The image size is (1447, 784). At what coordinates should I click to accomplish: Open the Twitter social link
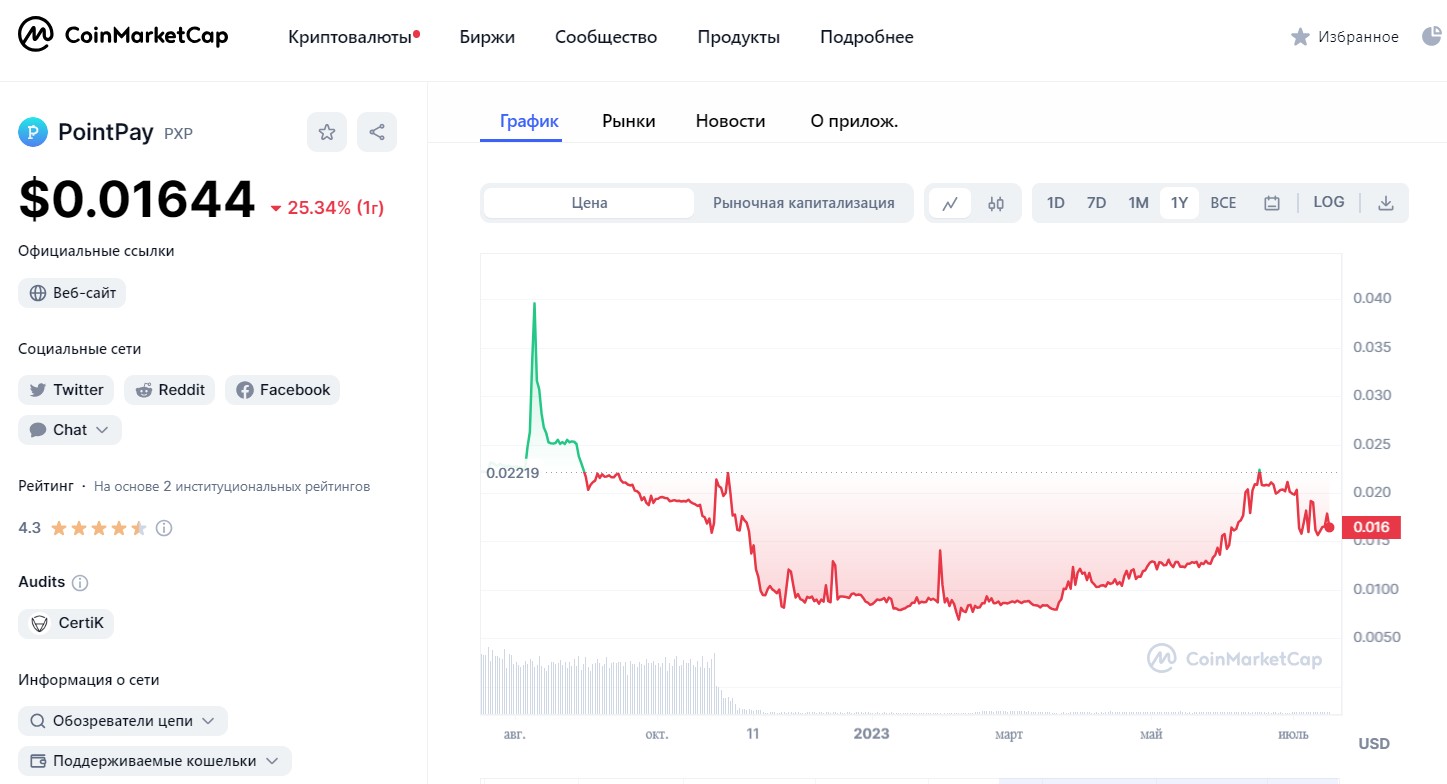pyautogui.click(x=66, y=390)
